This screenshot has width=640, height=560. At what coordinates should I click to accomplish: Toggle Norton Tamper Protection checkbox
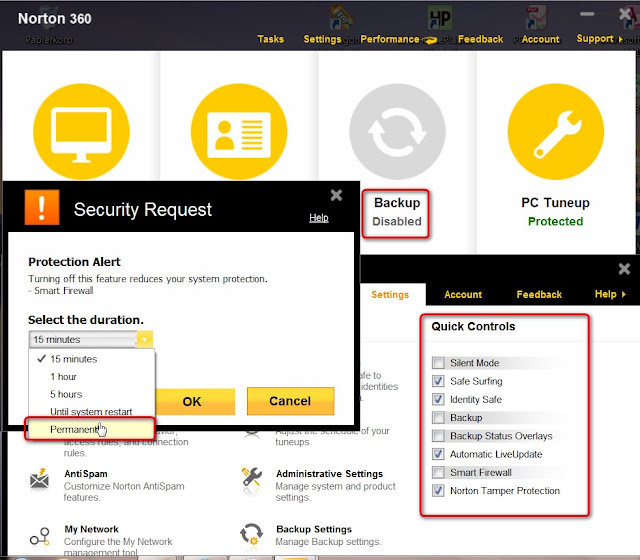coord(438,491)
